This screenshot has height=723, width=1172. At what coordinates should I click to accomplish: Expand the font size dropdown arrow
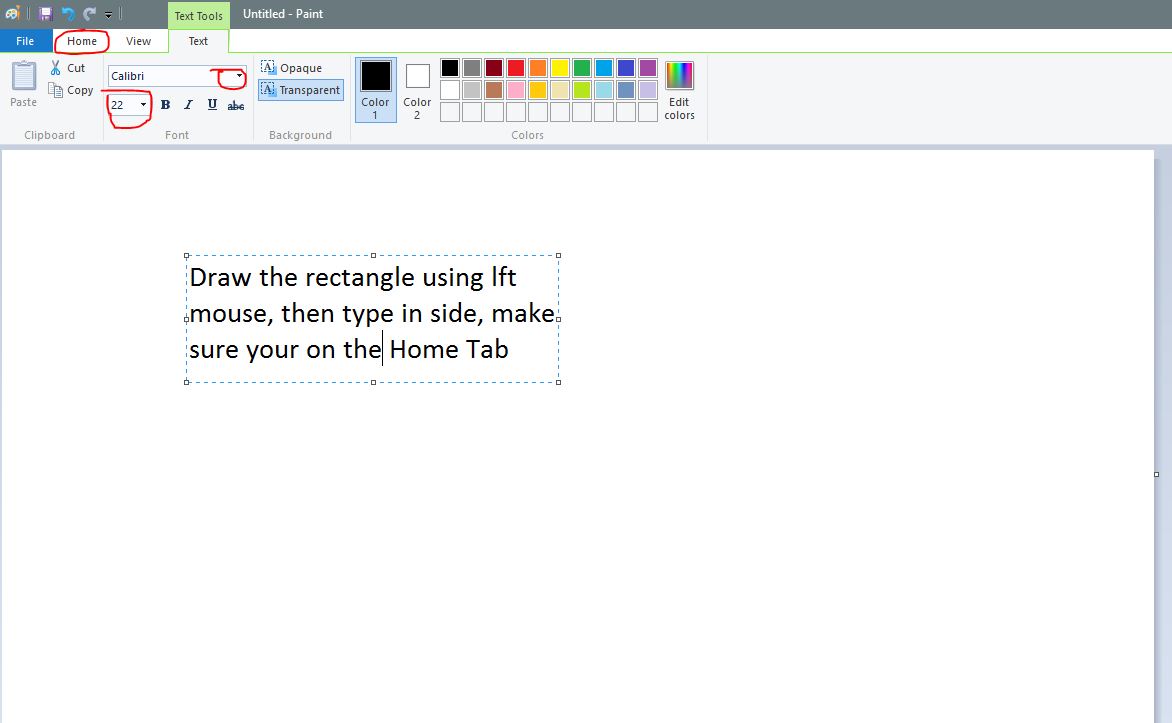click(x=144, y=105)
